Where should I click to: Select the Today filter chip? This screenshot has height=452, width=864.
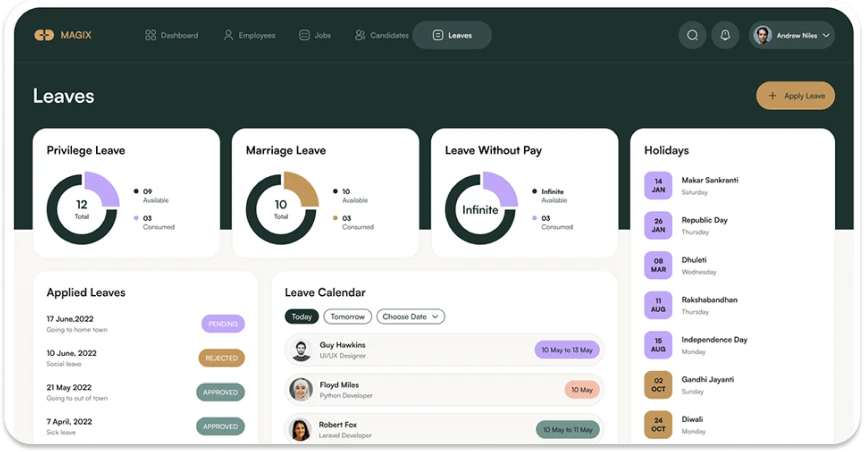[302, 317]
